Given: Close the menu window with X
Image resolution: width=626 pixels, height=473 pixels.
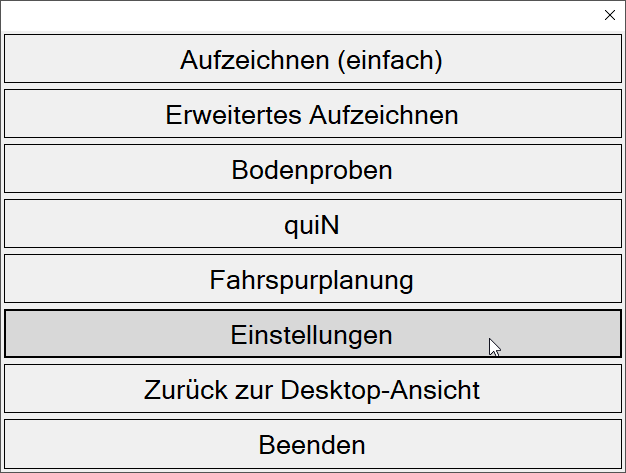Looking at the screenshot, I should pos(610,15).
